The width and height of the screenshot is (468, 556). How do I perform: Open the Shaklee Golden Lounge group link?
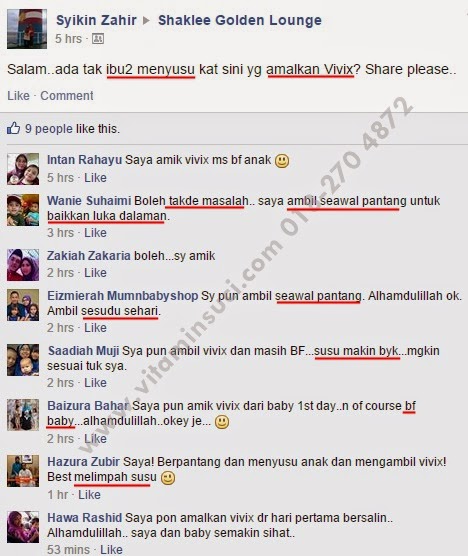[240, 20]
